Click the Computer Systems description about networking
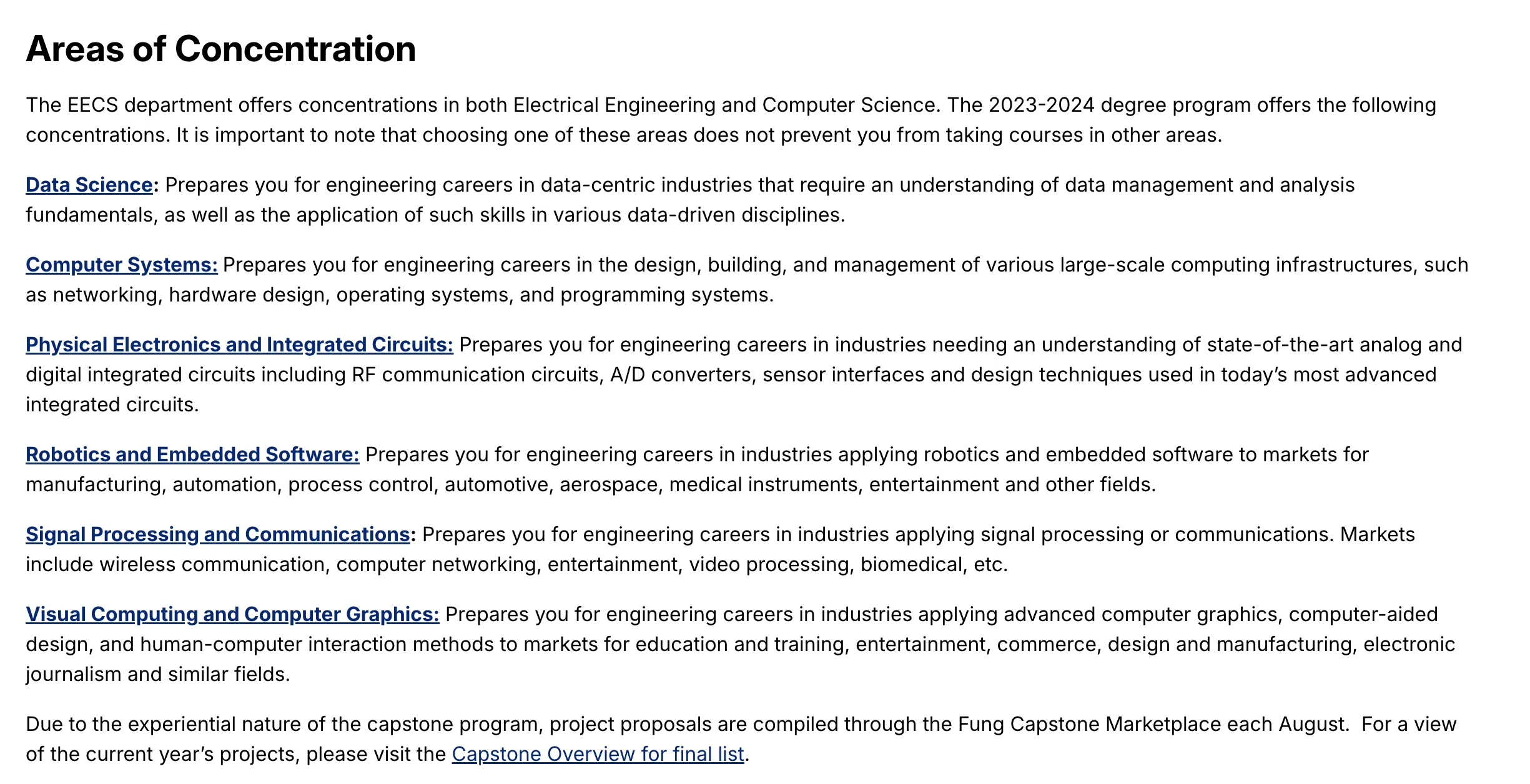The image size is (1530, 784). point(400,295)
